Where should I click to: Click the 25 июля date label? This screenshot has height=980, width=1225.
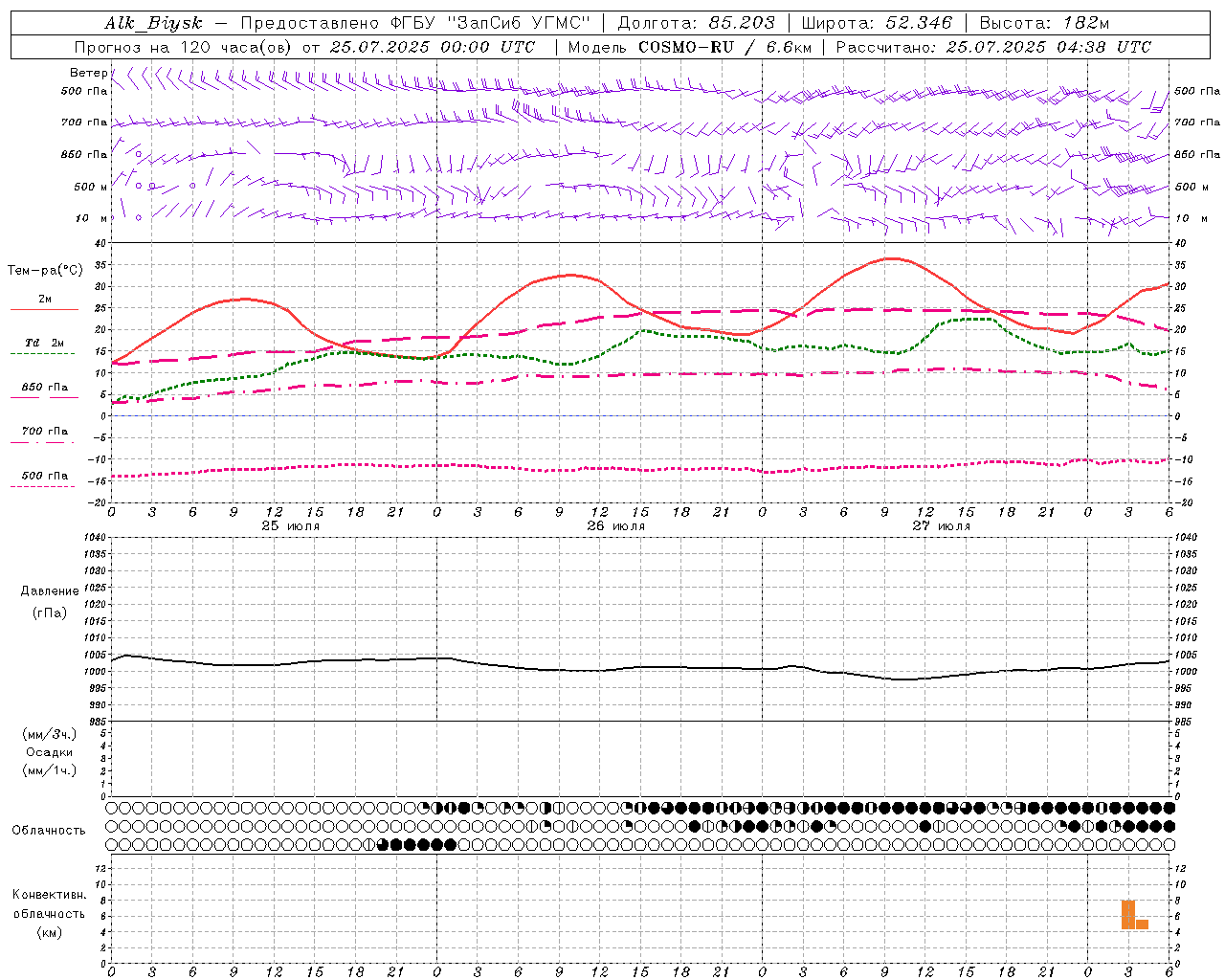tap(291, 526)
